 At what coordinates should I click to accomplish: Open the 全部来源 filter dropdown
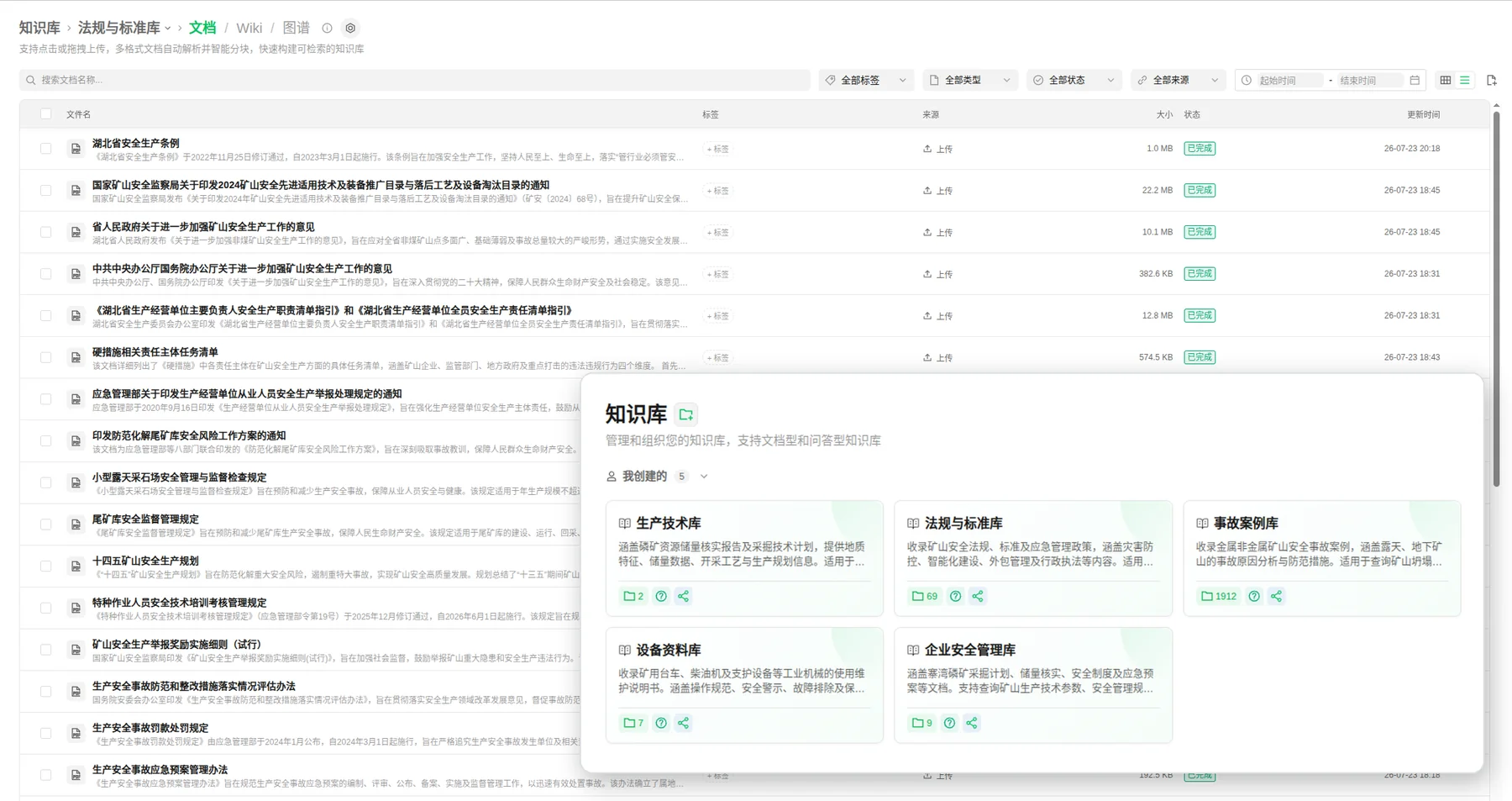click(1179, 80)
